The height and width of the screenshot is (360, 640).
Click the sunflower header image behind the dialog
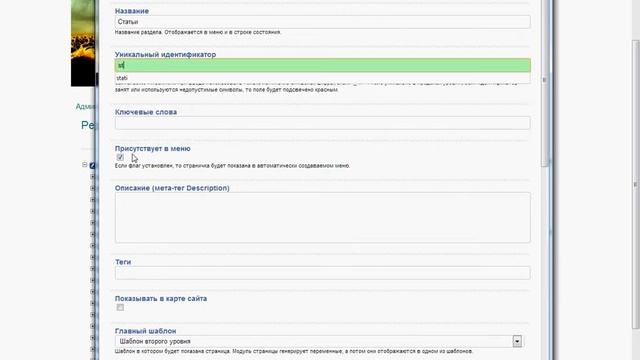pos(83,43)
